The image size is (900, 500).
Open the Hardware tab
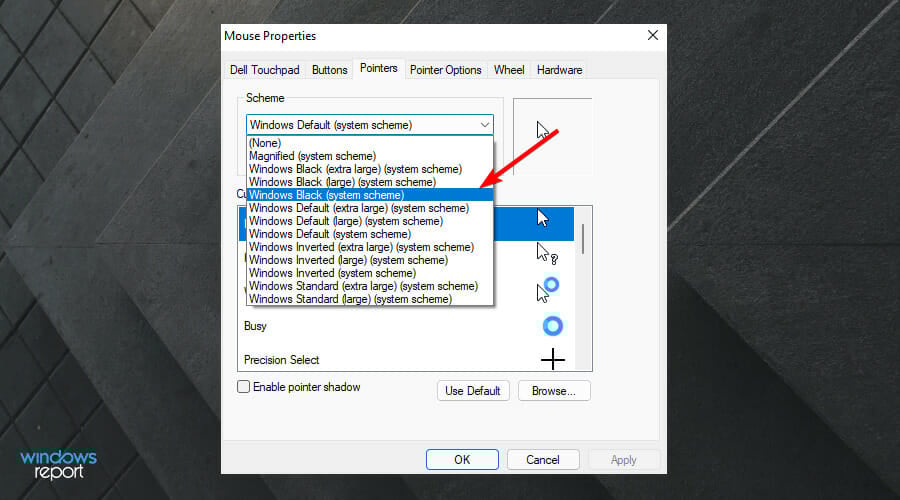pyautogui.click(x=560, y=70)
